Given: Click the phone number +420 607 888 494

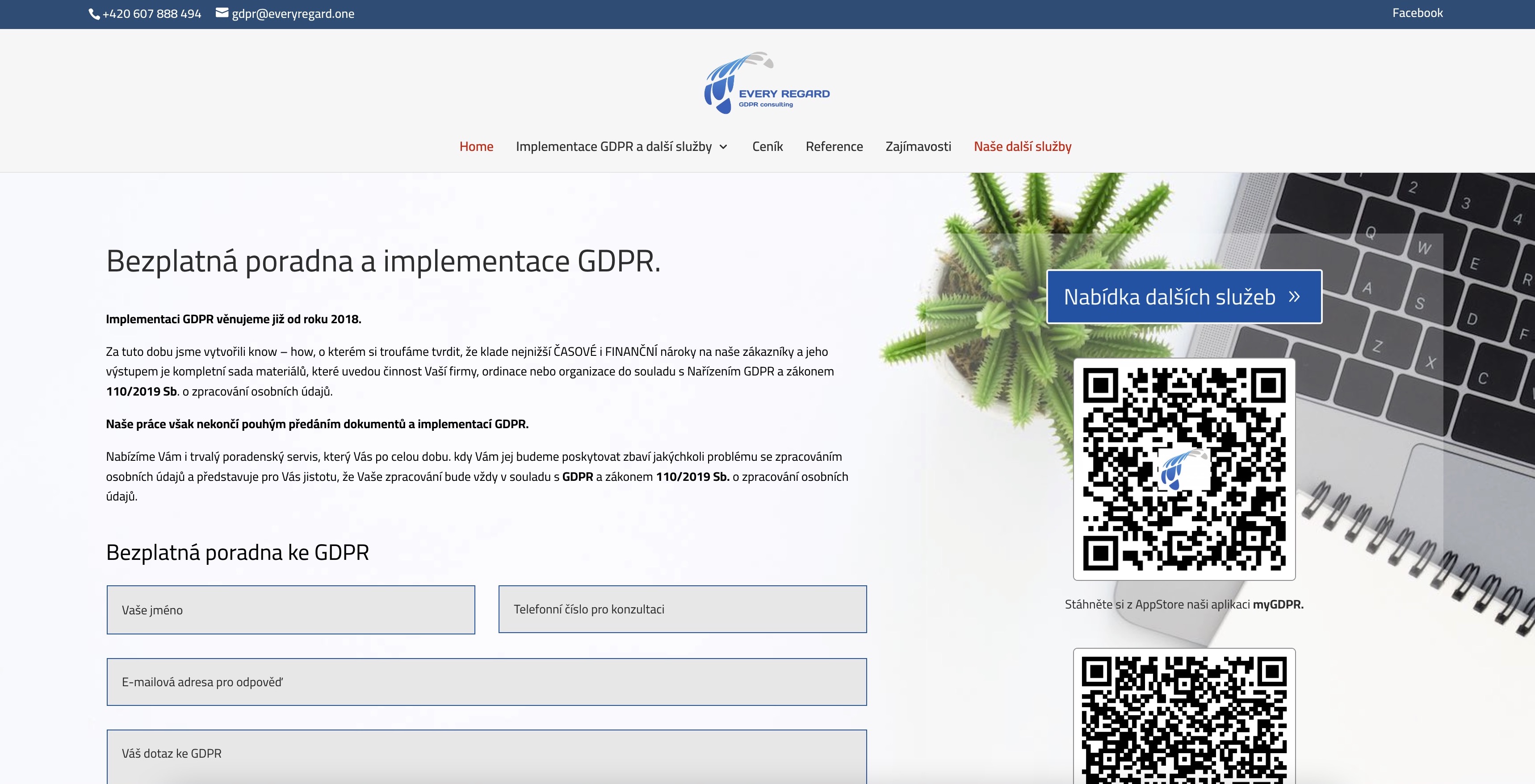Looking at the screenshot, I should pyautogui.click(x=151, y=14).
